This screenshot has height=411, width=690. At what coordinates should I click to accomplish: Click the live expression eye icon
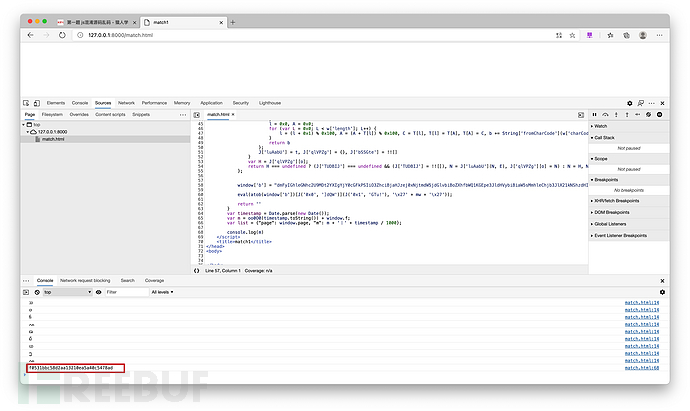click(x=97, y=292)
